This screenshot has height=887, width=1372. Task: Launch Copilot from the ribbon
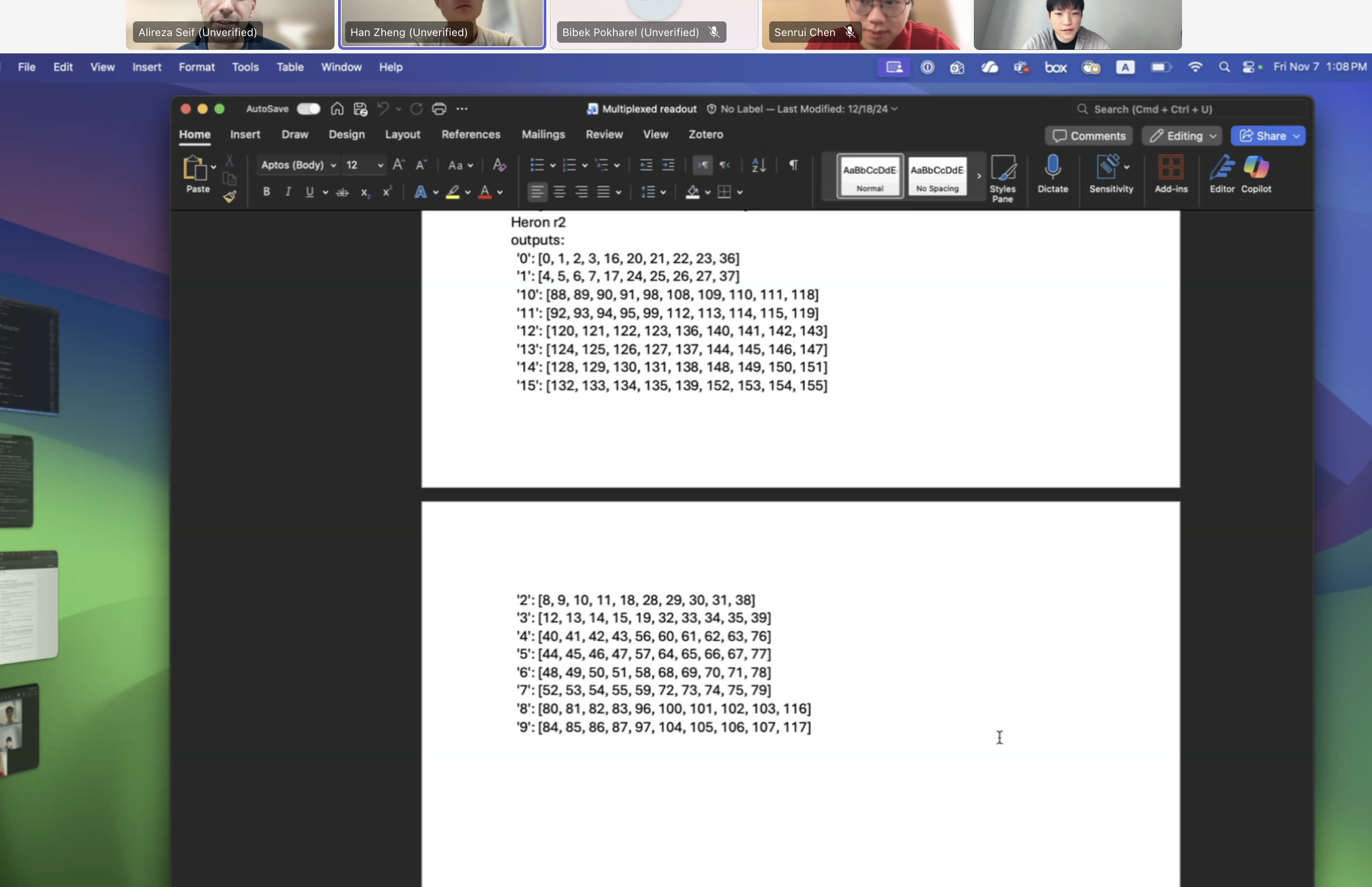pos(1255,173)
